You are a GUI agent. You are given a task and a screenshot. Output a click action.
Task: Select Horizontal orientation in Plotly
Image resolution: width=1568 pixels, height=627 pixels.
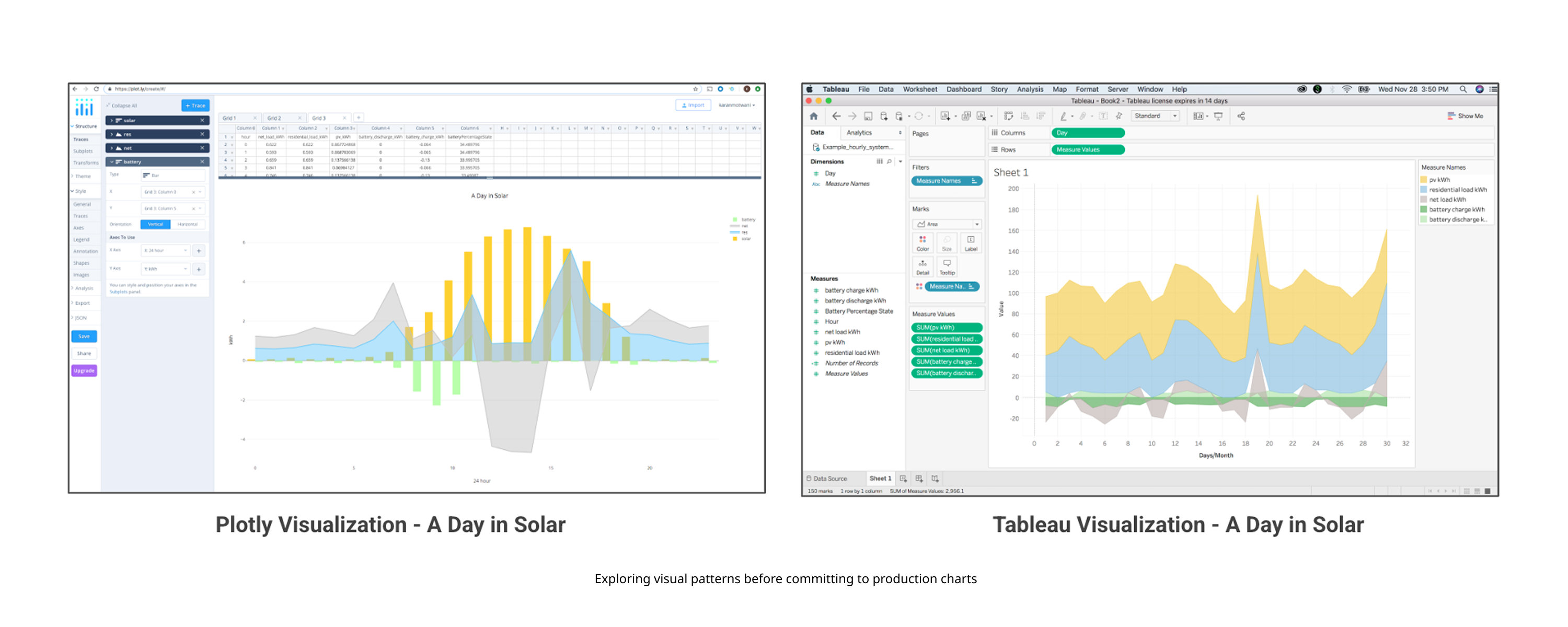[188, 224]
